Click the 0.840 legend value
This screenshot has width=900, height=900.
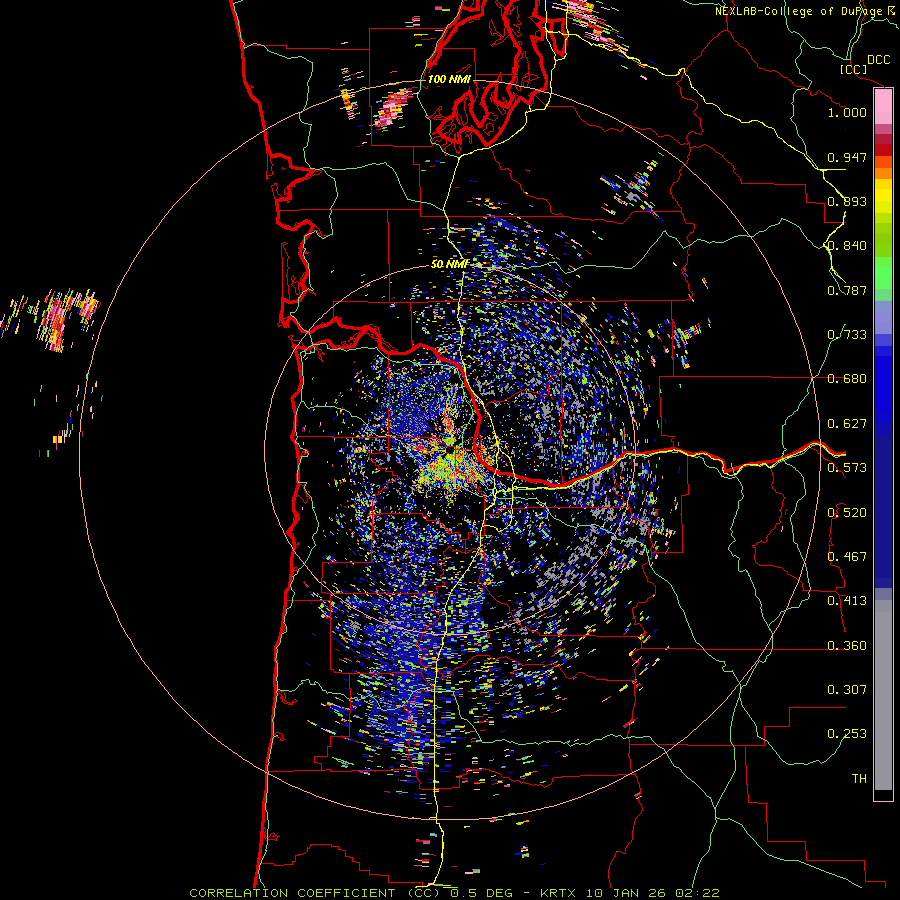coord(847,246)
